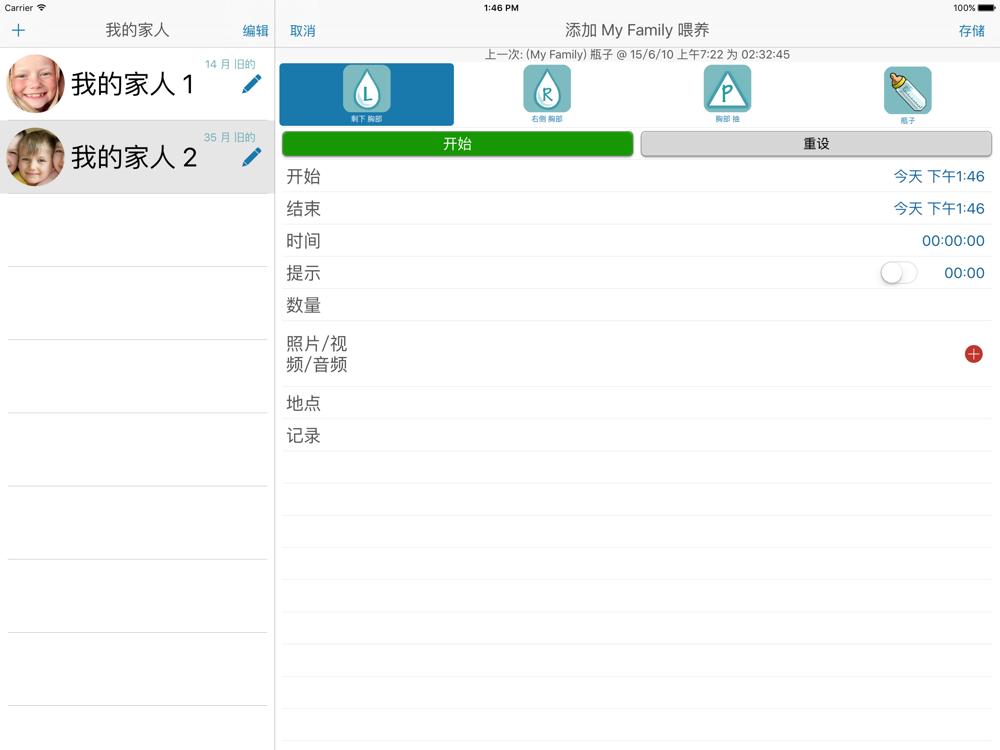Reset the timer with 重设 button

coord(816,143)
